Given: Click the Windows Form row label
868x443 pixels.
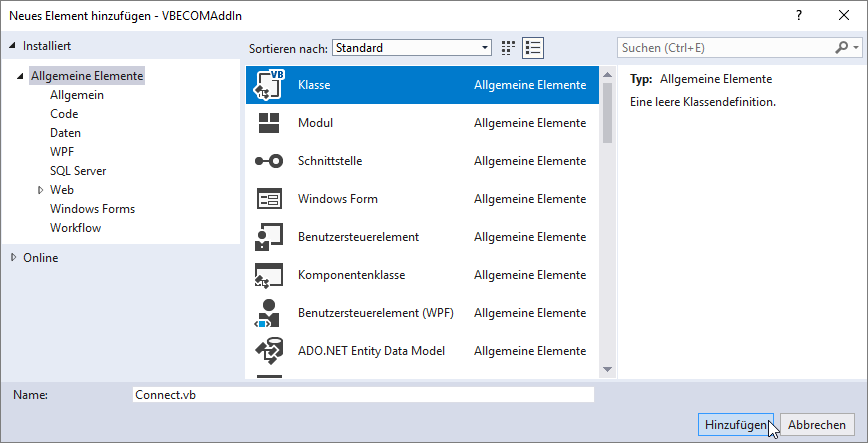Looking at the screenshot, I should [338, 199].
